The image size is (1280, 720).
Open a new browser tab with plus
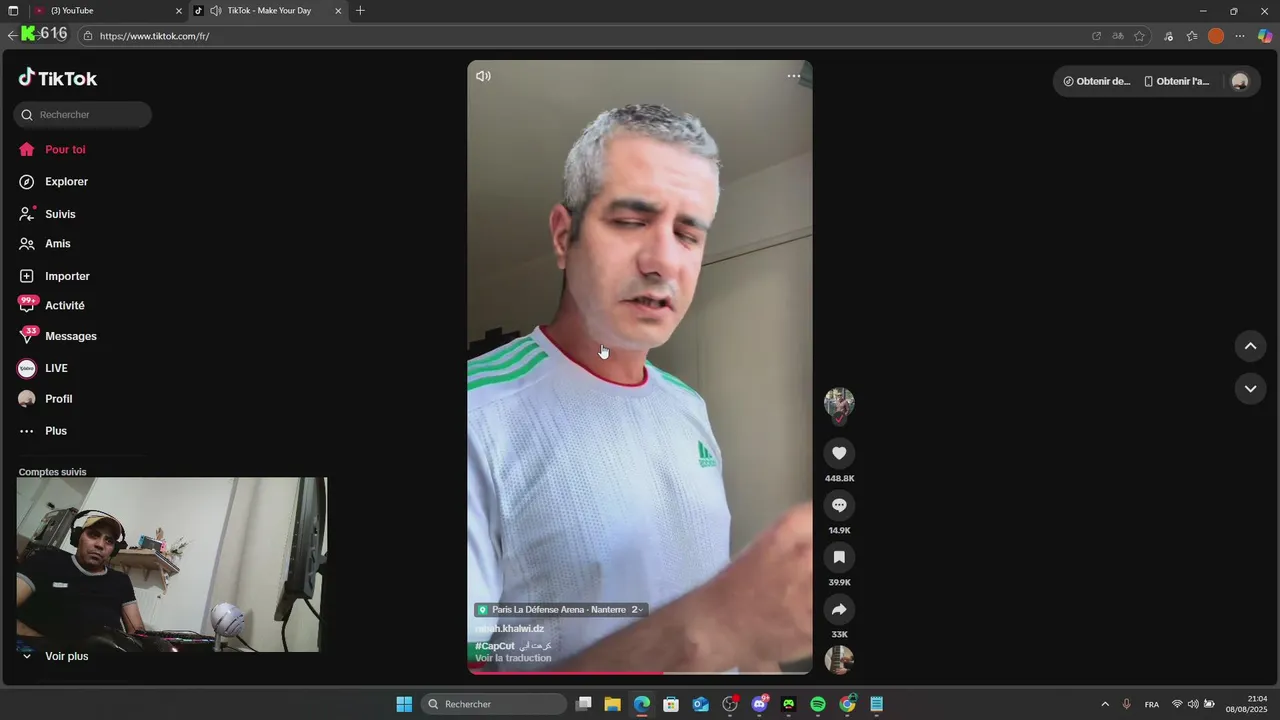point(360,11)
